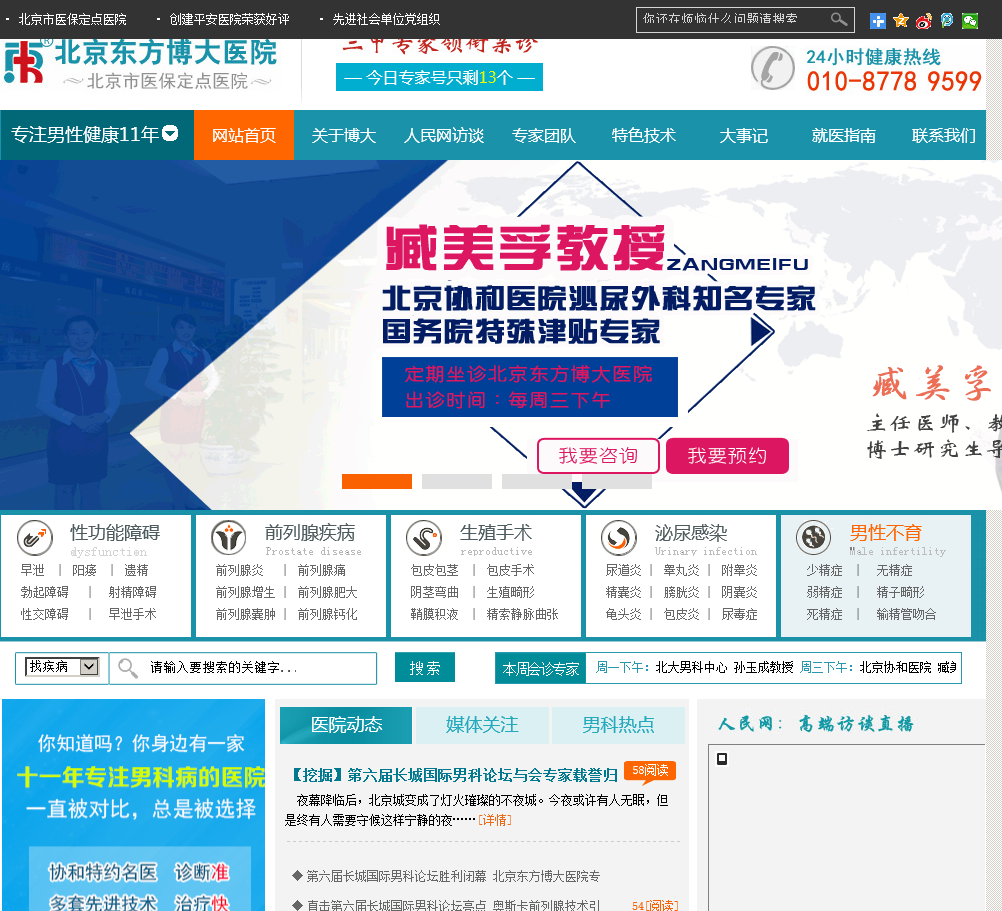
Task: Click the telephone hotline icon
Action: tap(773, 67)
